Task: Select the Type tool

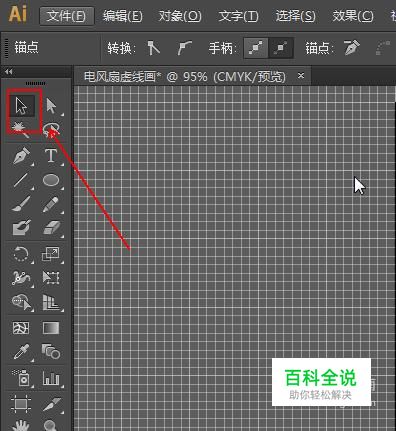Action: (51, 156)
